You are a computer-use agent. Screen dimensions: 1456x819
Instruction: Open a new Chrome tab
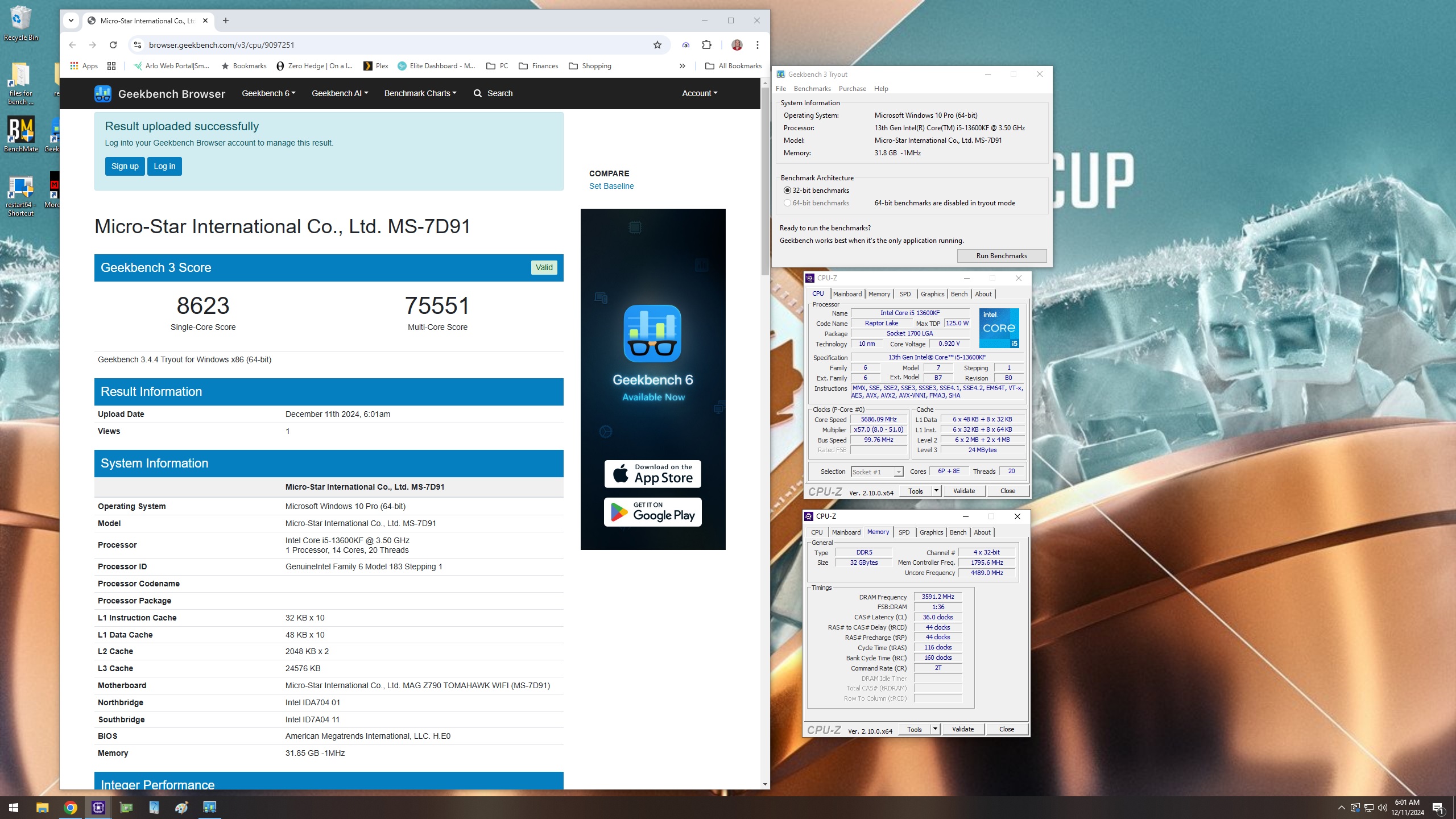point(226,20)
